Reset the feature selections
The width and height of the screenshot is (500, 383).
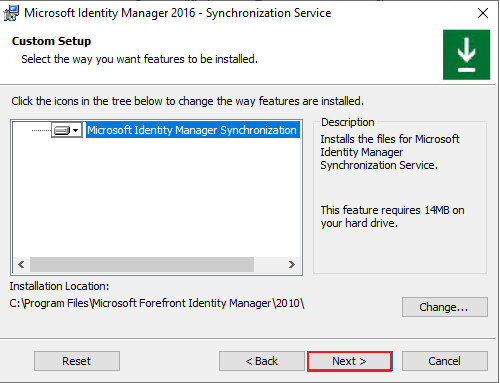[x=77, y=361]
